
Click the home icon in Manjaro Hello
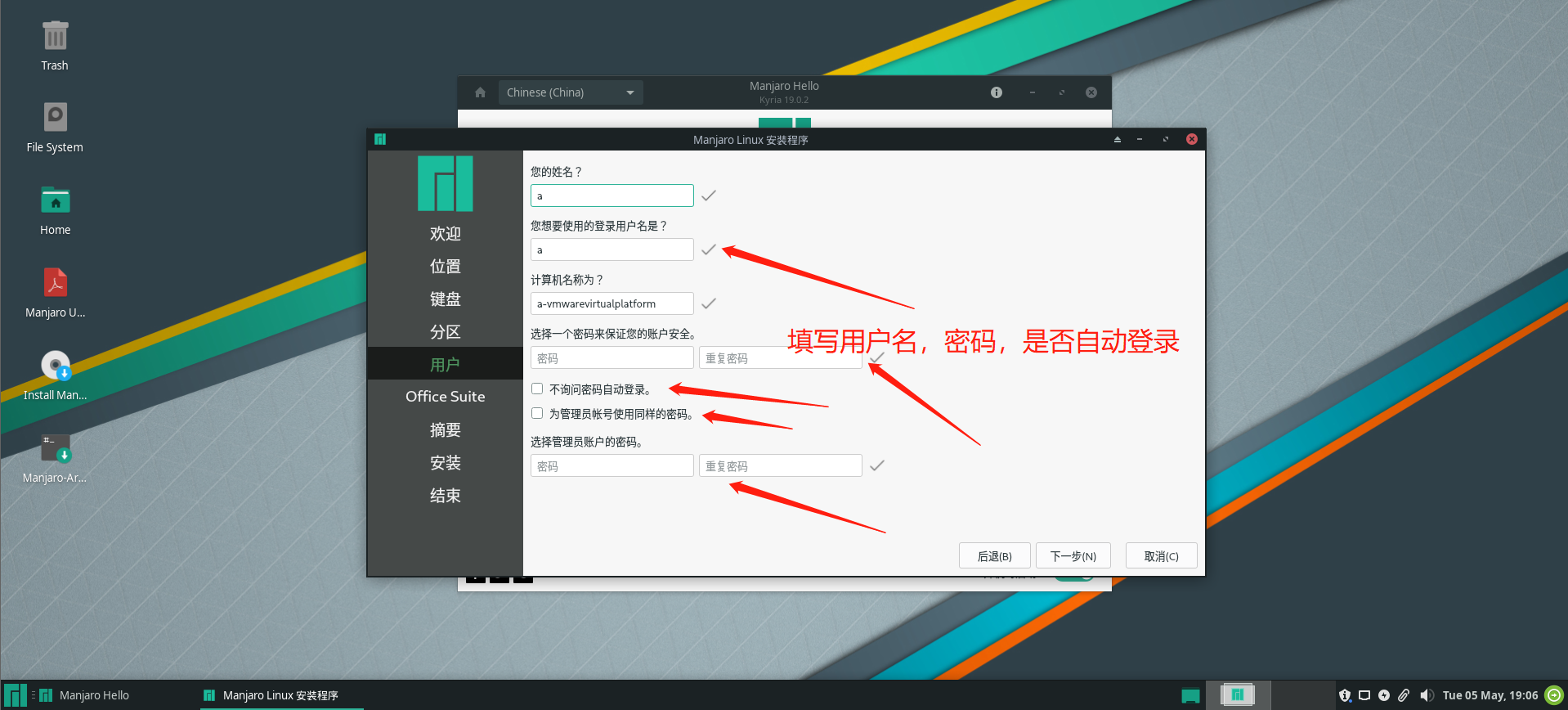480,92
